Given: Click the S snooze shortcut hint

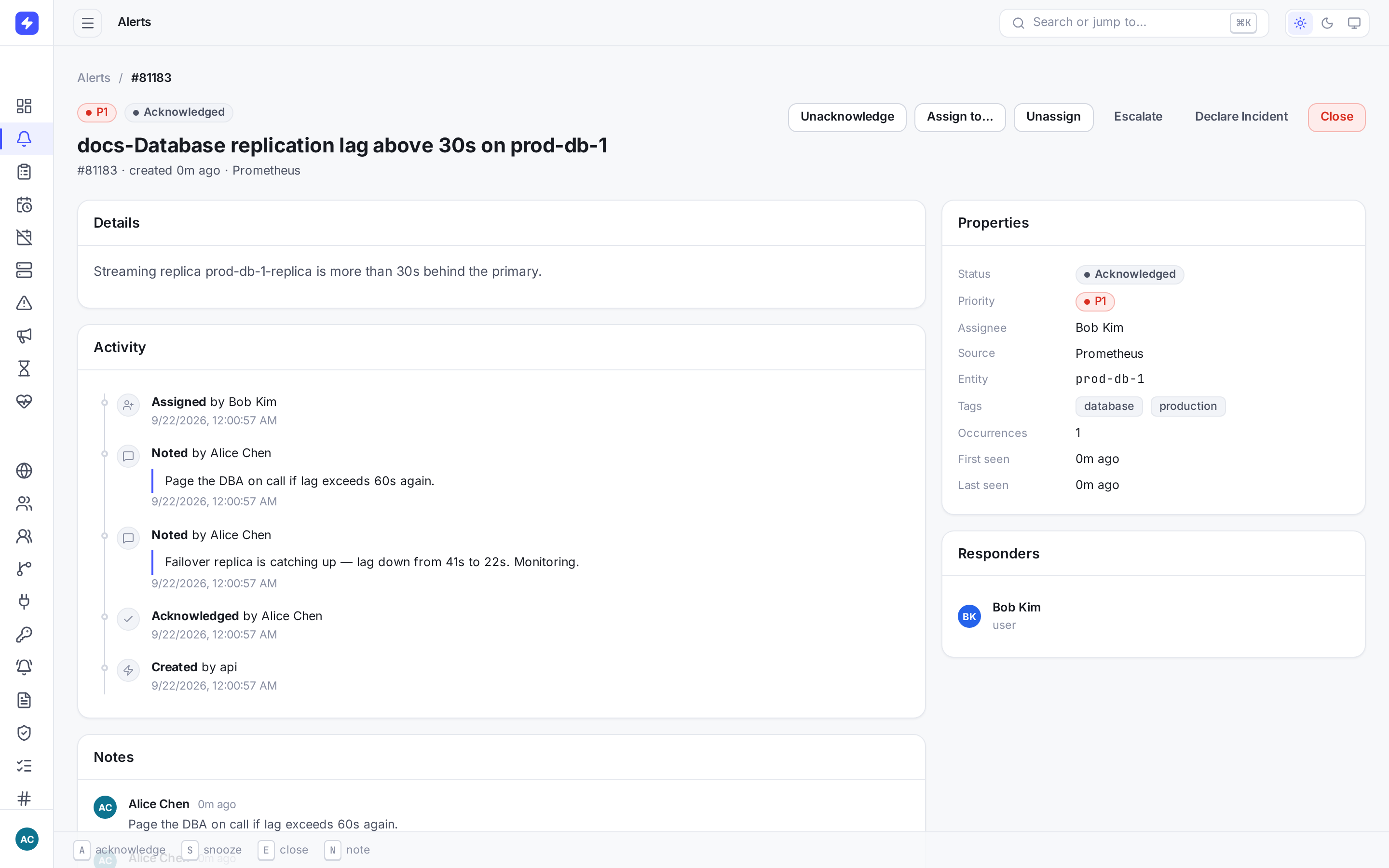Looking at the screenshot, I should [211, 850].
